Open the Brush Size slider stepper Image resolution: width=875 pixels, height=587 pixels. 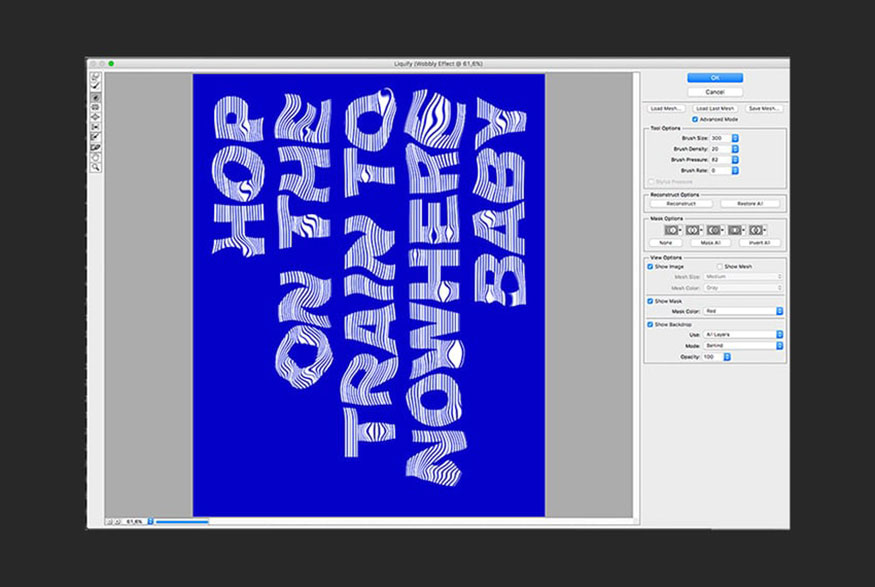pos(735,138)
